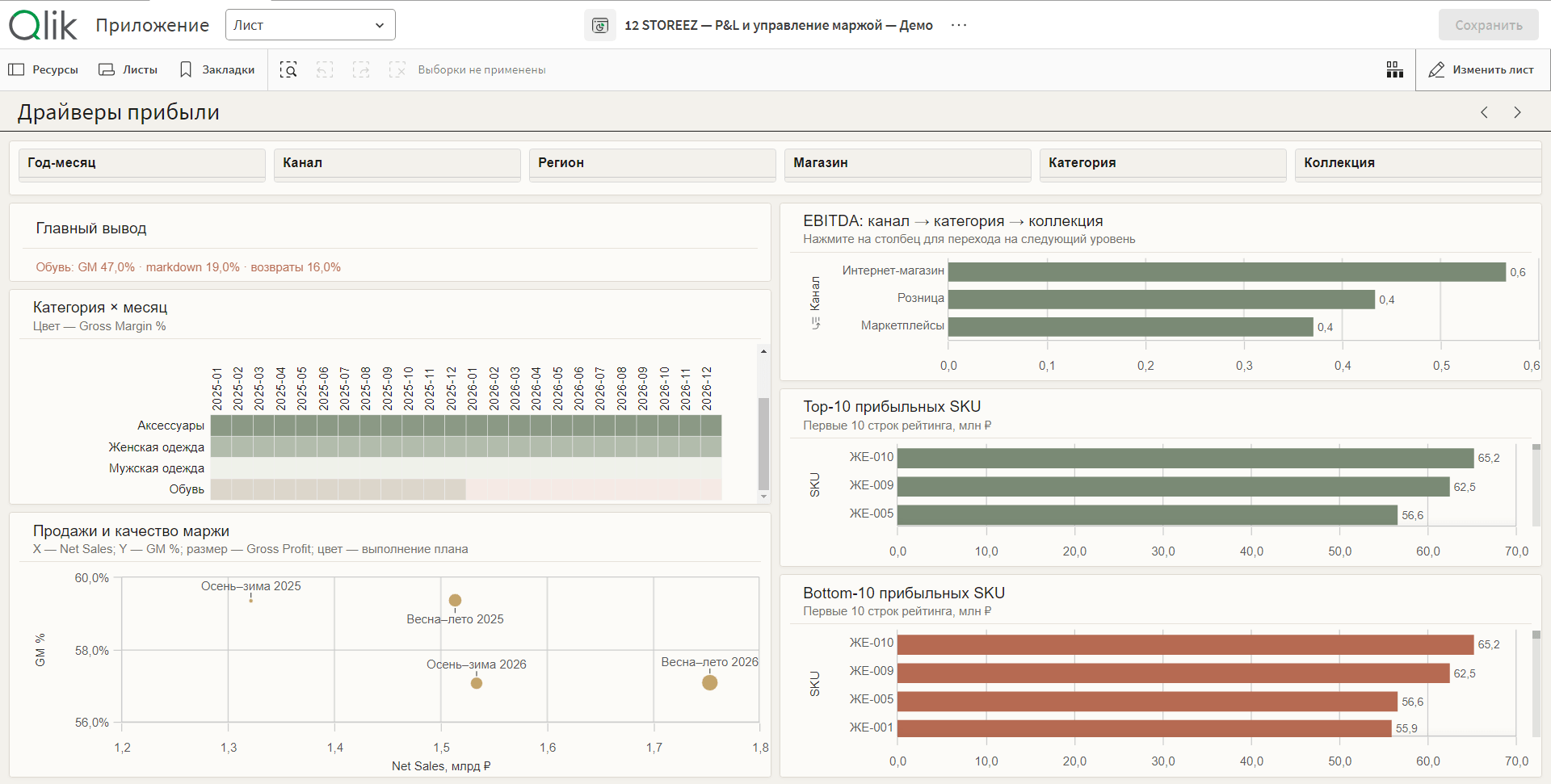
Task: Open the three-dot more options menu
Action: [959, 25]
